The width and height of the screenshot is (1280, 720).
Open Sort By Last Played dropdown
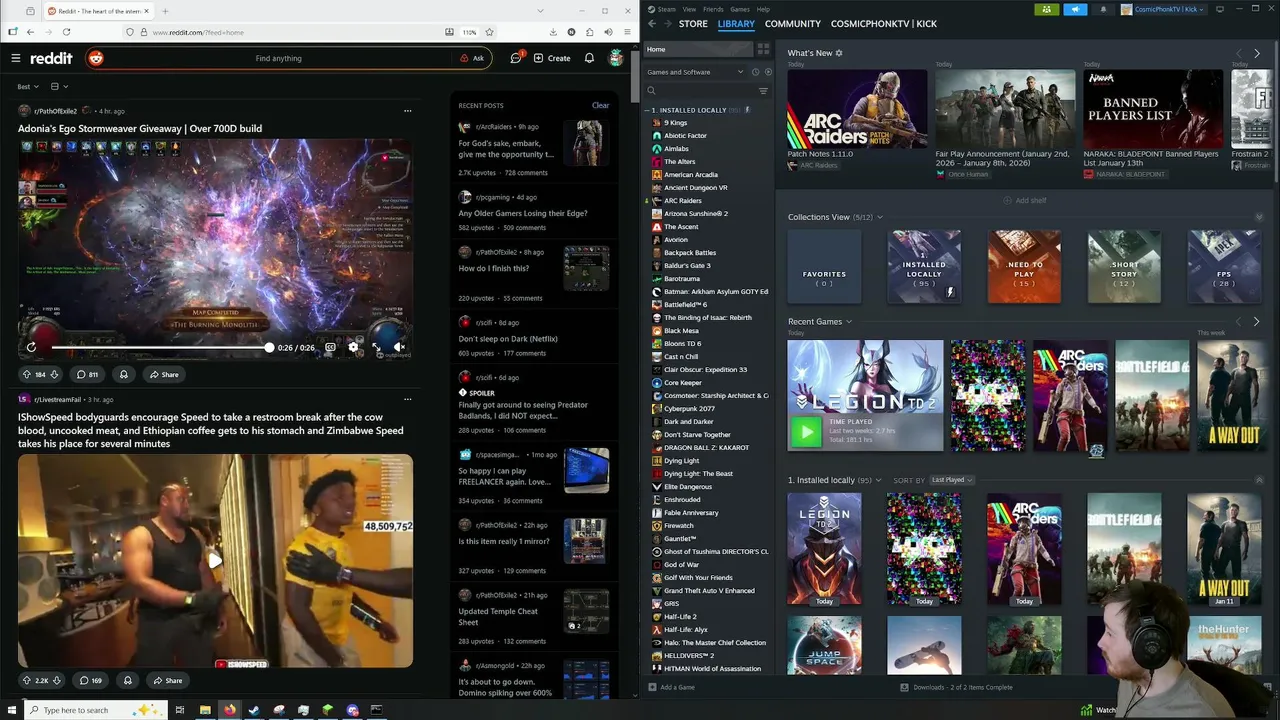pyautogui.click(x=951, y=480)
